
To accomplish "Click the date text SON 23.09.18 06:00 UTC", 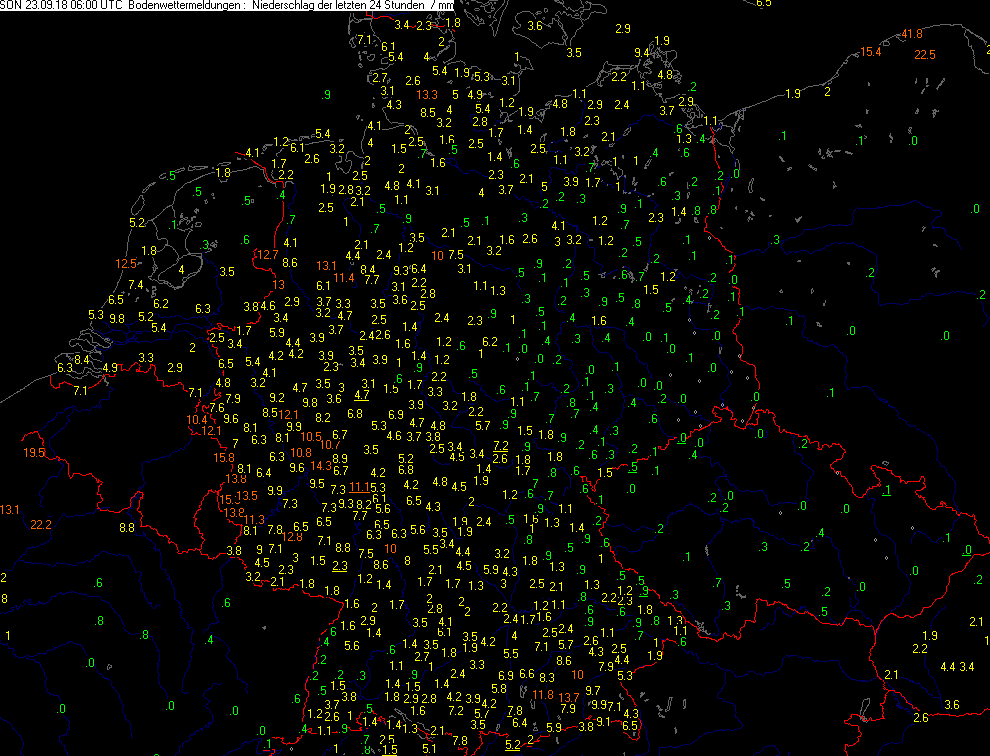I will (62, 5).
